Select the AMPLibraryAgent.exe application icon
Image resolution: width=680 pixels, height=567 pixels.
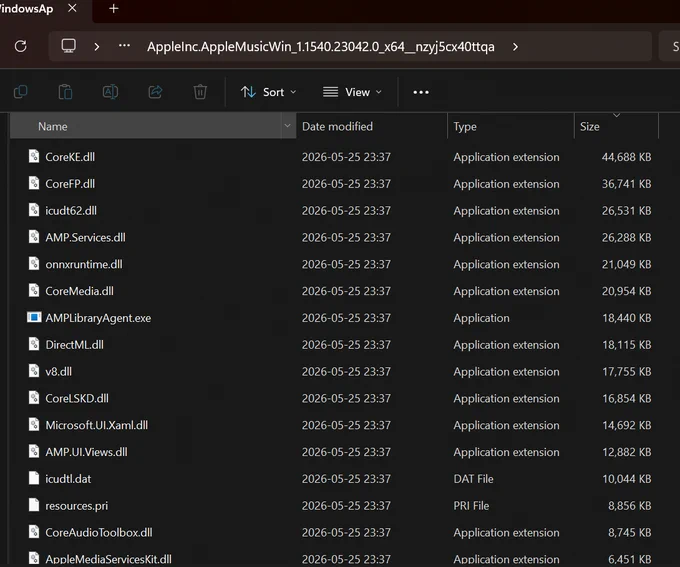[x=34, y=318]
